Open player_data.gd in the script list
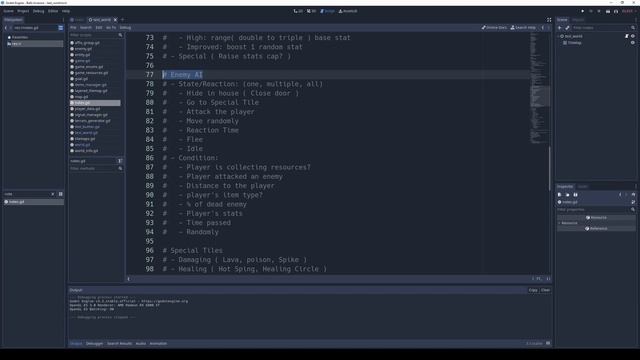Screen dimensions: 640x360 pyautogui.click(x=87, y=109)
